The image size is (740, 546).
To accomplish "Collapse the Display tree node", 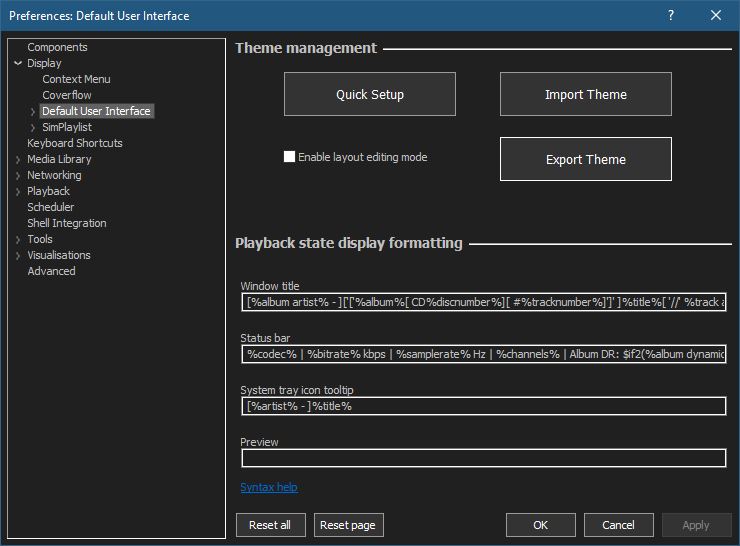I will coord(18,64).
